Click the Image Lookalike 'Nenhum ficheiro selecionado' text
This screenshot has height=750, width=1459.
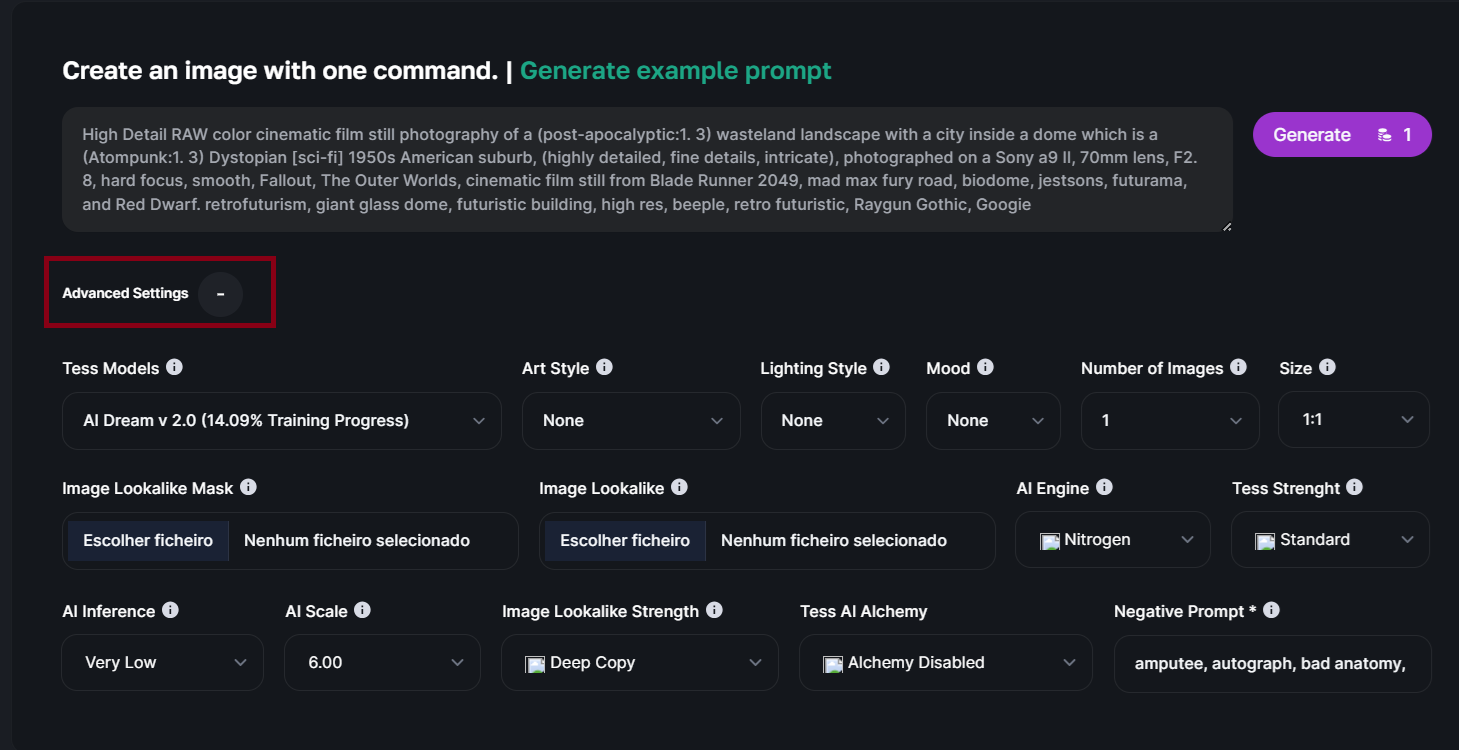[834, 541]
